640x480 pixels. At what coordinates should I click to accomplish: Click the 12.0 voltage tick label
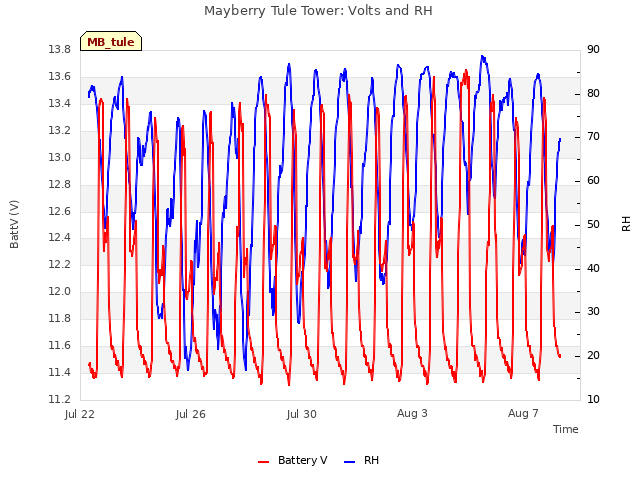point(60,291)
